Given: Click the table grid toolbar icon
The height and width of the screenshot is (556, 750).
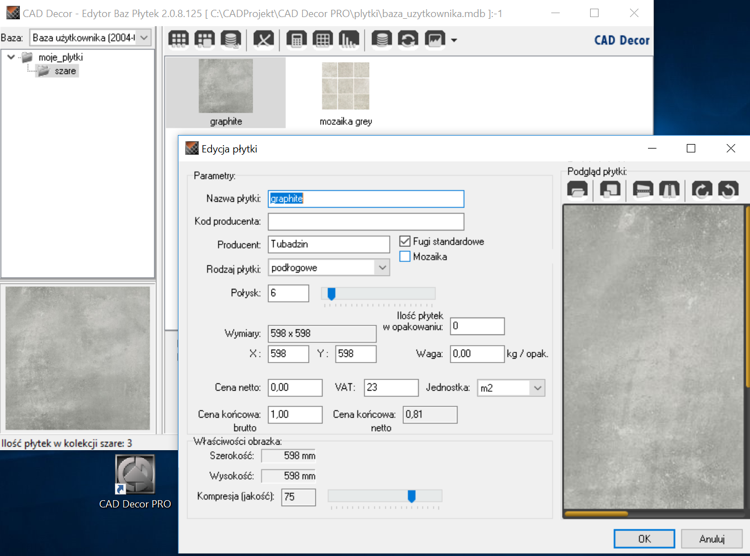Looking at the screenshot, I should 322,39.
